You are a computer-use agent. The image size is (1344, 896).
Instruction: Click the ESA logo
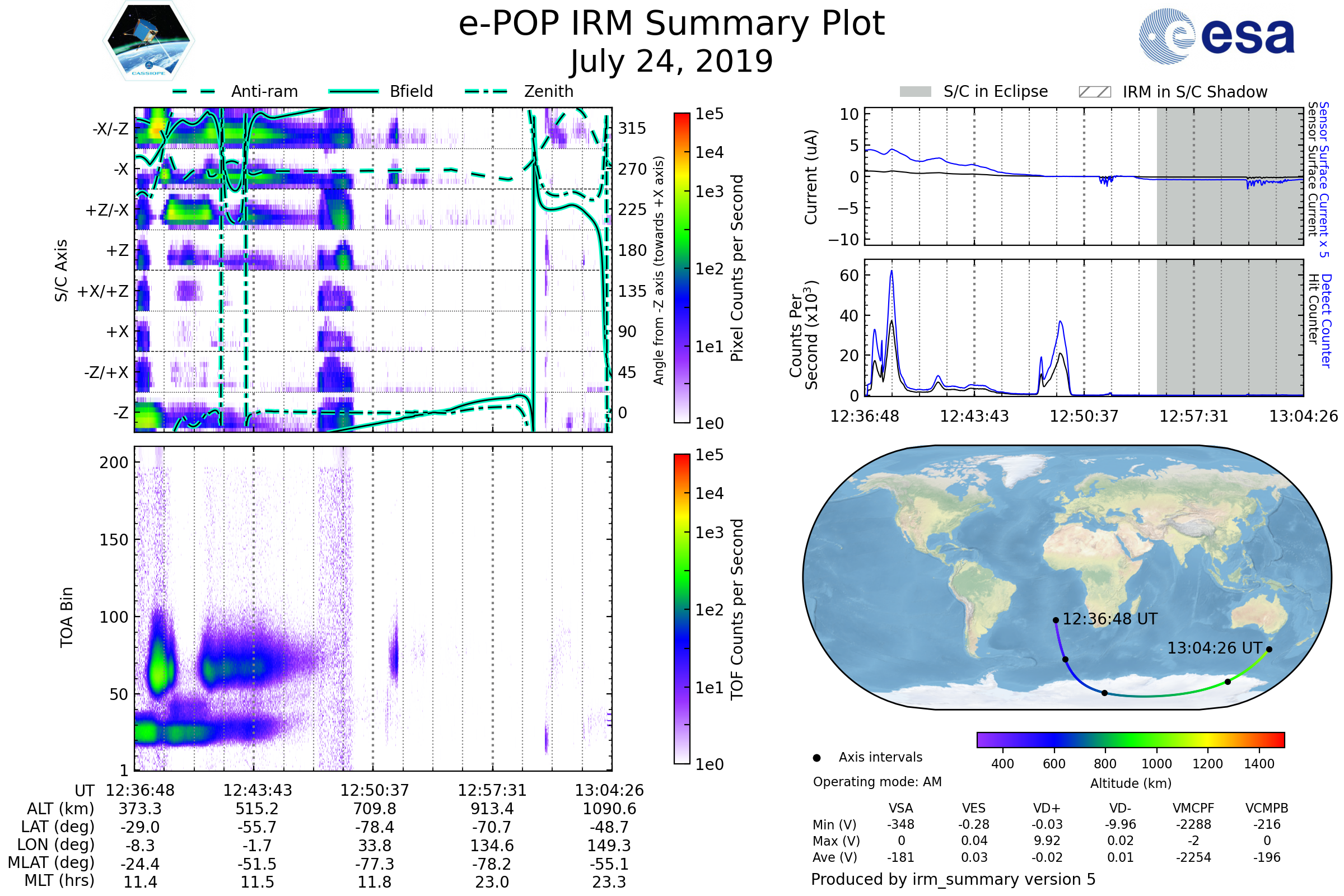pos(1217,36)
